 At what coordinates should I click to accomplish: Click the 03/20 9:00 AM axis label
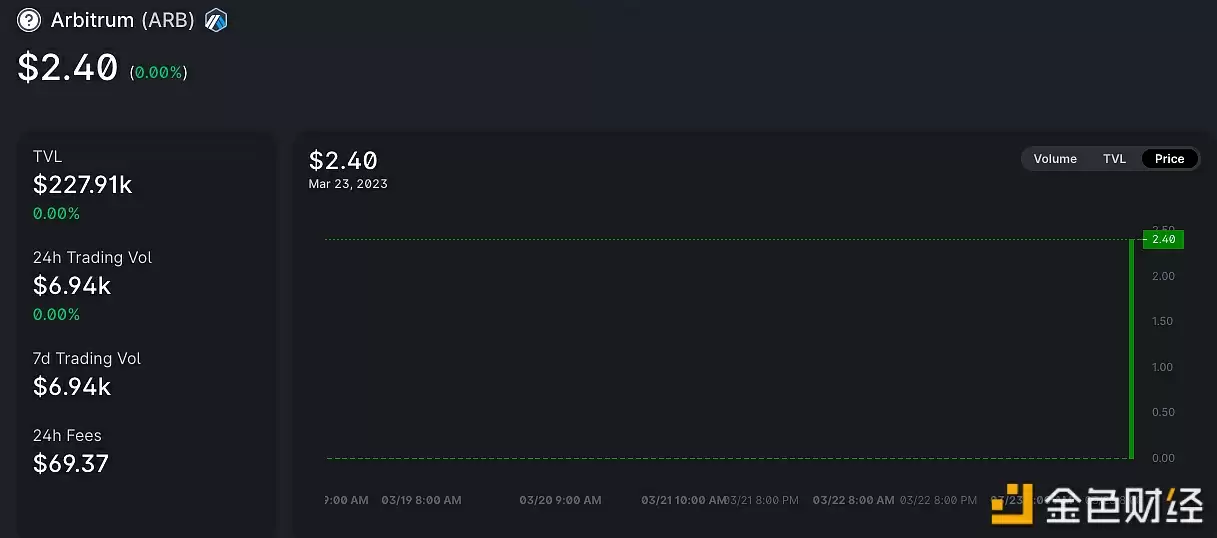pos(560,500)
